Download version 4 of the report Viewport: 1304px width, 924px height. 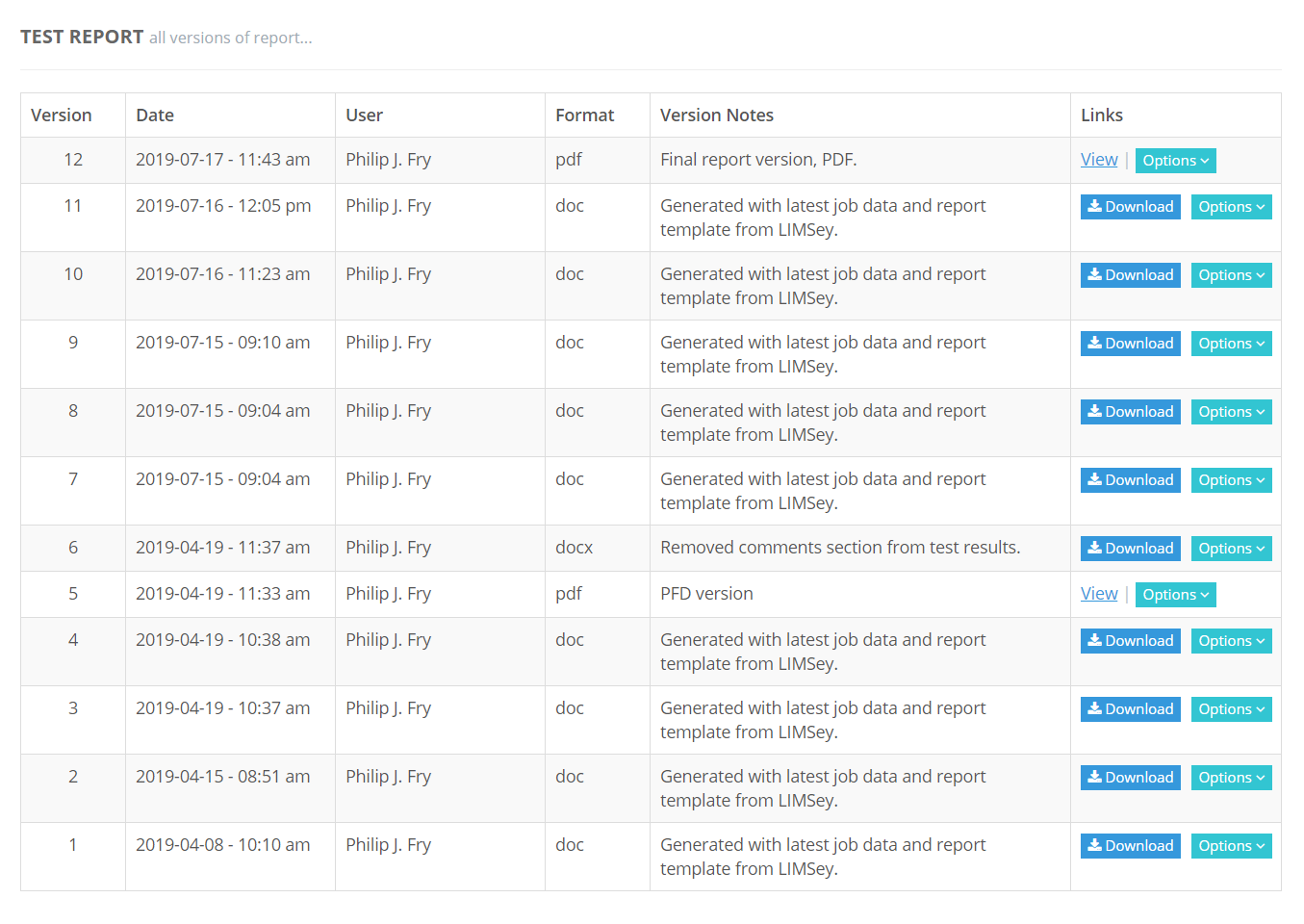pyautogui.click(x=1130, y=641)
